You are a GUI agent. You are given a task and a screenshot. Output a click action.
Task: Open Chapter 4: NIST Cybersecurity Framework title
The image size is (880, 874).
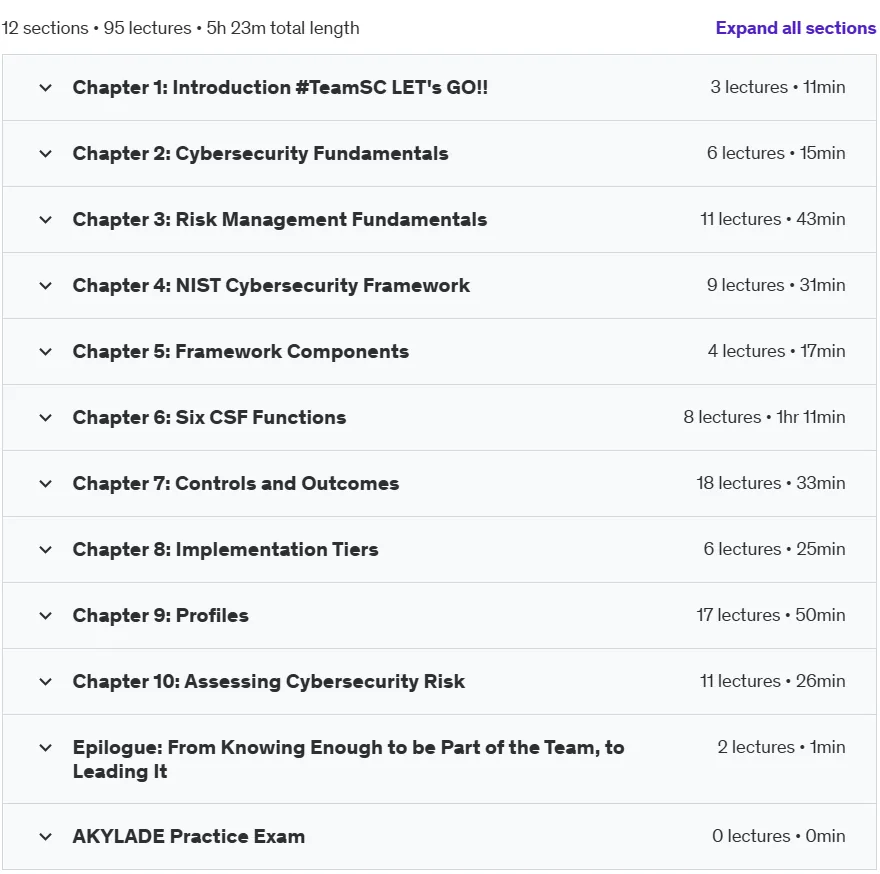point(271,286)
